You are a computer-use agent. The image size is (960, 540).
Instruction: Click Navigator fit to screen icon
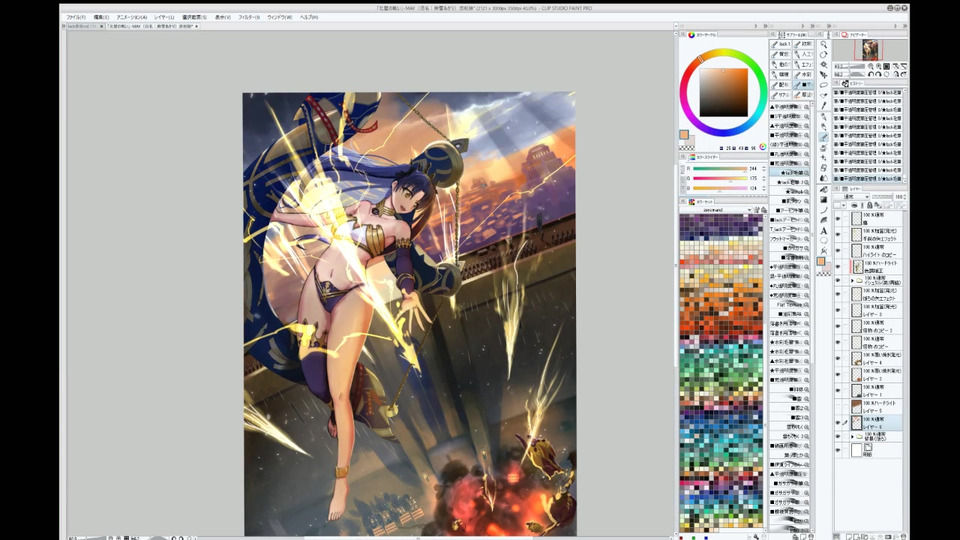pyautogui.click(x=887, y=66)
